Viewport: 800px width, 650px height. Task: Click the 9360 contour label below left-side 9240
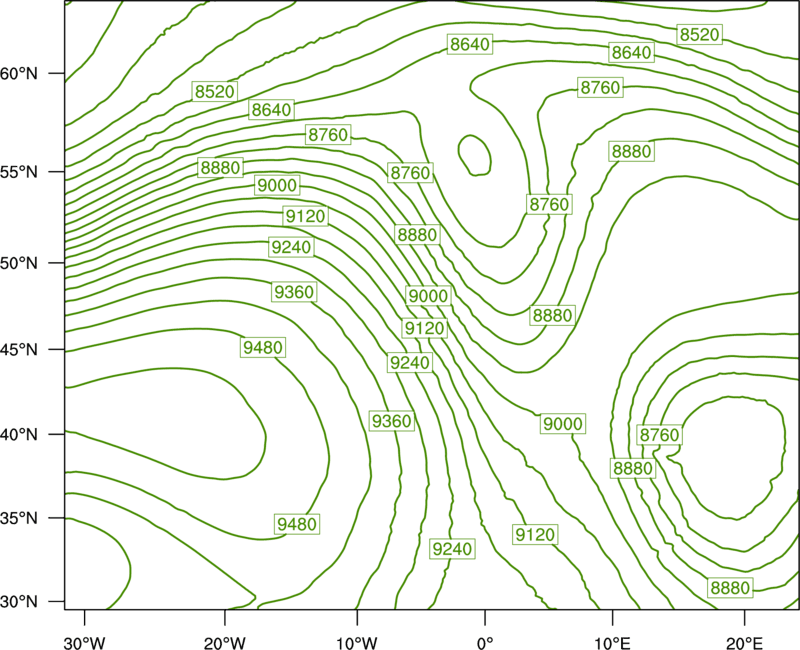294,292
